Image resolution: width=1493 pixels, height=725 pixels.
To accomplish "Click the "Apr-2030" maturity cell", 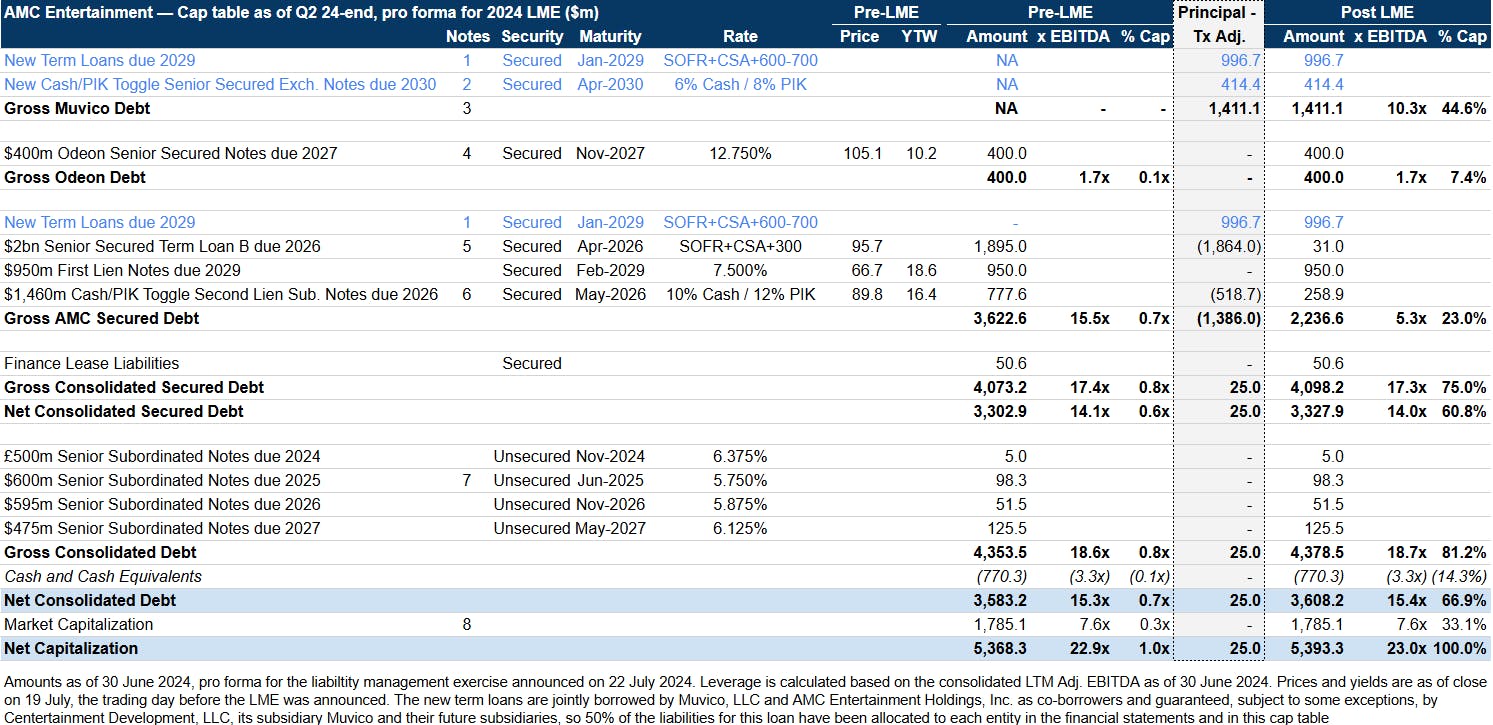I will [x=610, y=84].
